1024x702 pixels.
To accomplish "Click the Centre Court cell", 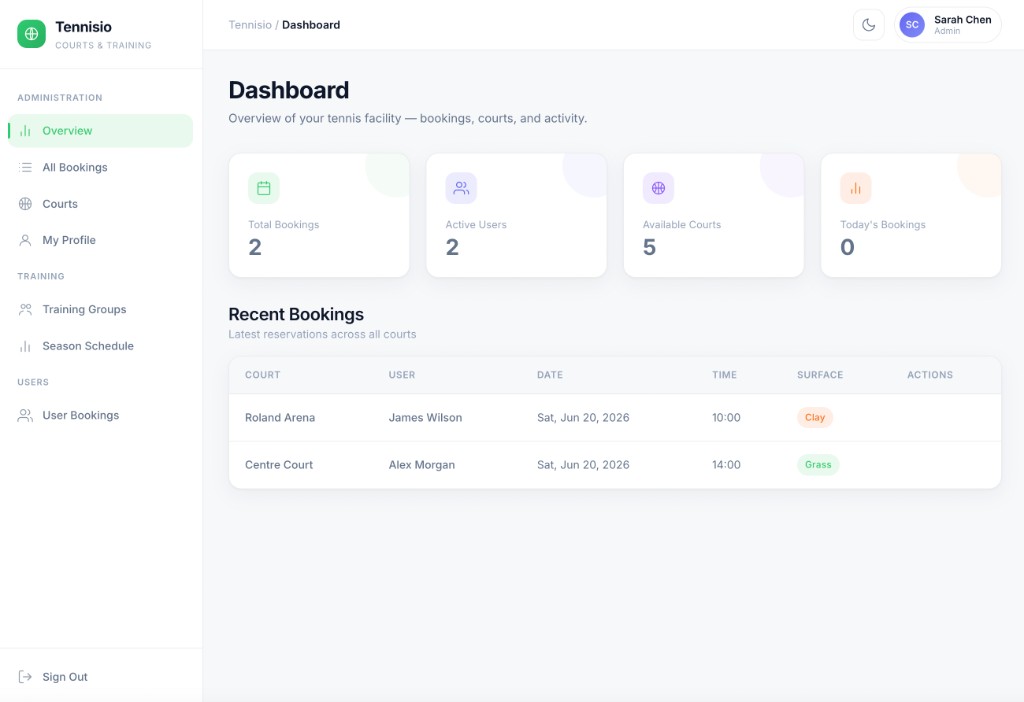I will (279, 465).
